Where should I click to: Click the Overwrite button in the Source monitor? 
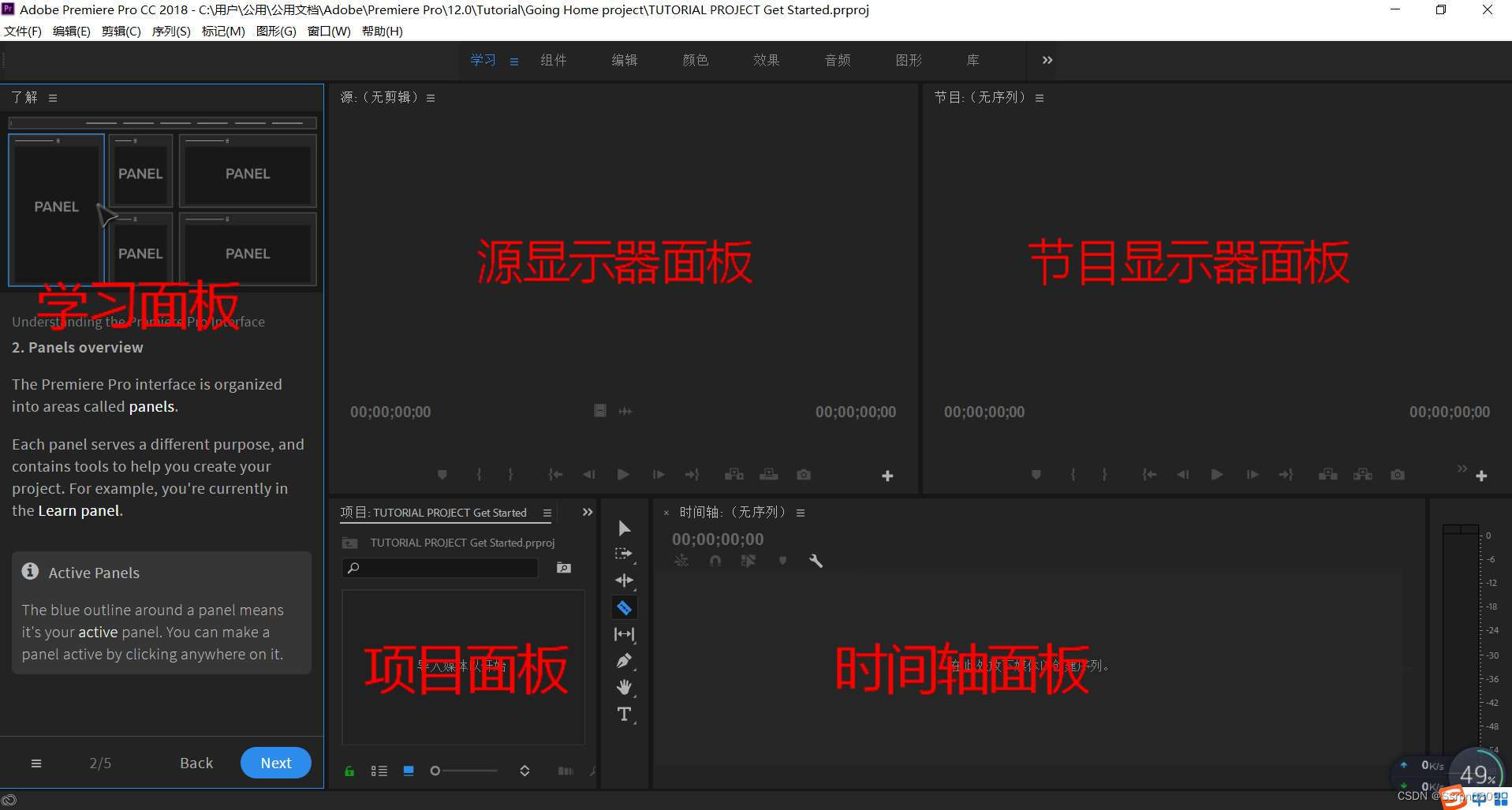click(x=769, y=475)
